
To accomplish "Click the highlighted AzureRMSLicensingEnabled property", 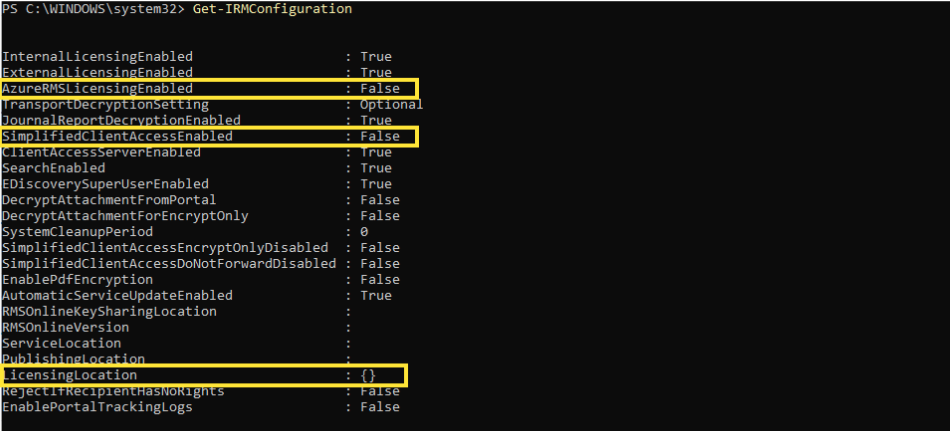I will click(x=97, y=89).
